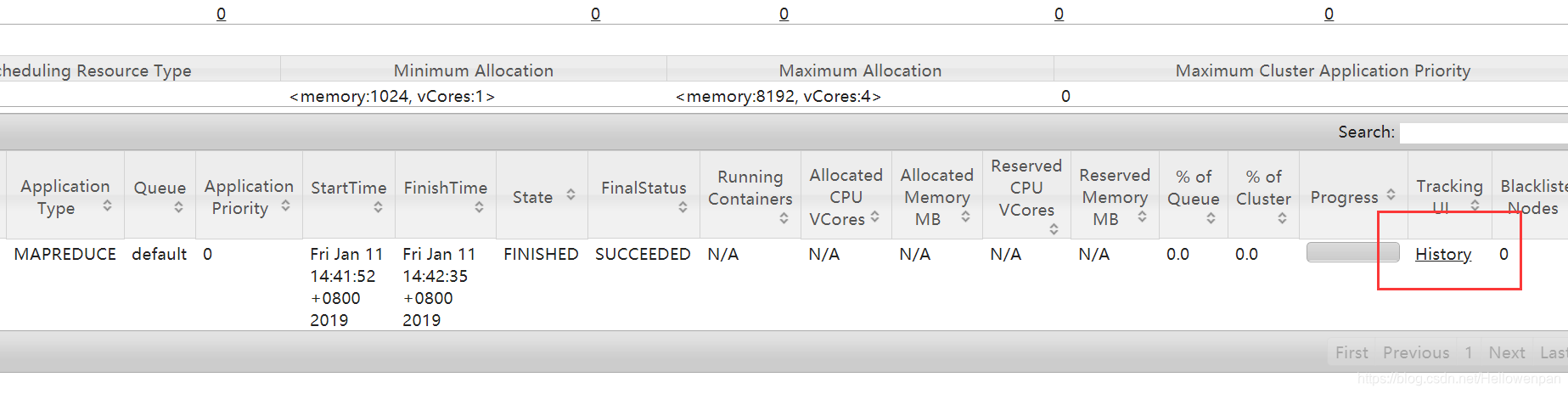Click Reserved CPU VCores sort arrows
The width and height of the screenshot is (1568, 394).
(1054, 229)
